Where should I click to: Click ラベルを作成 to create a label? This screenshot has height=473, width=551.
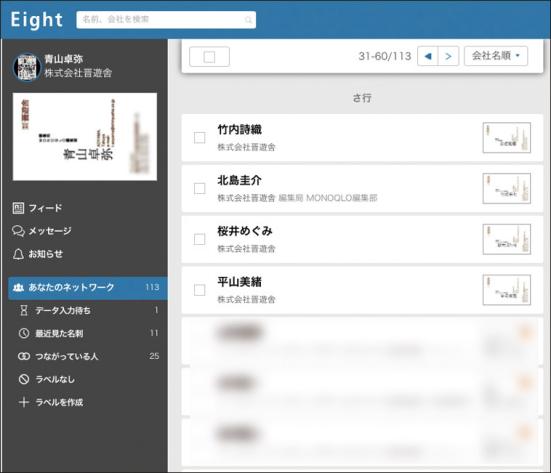tap(59, 402)
